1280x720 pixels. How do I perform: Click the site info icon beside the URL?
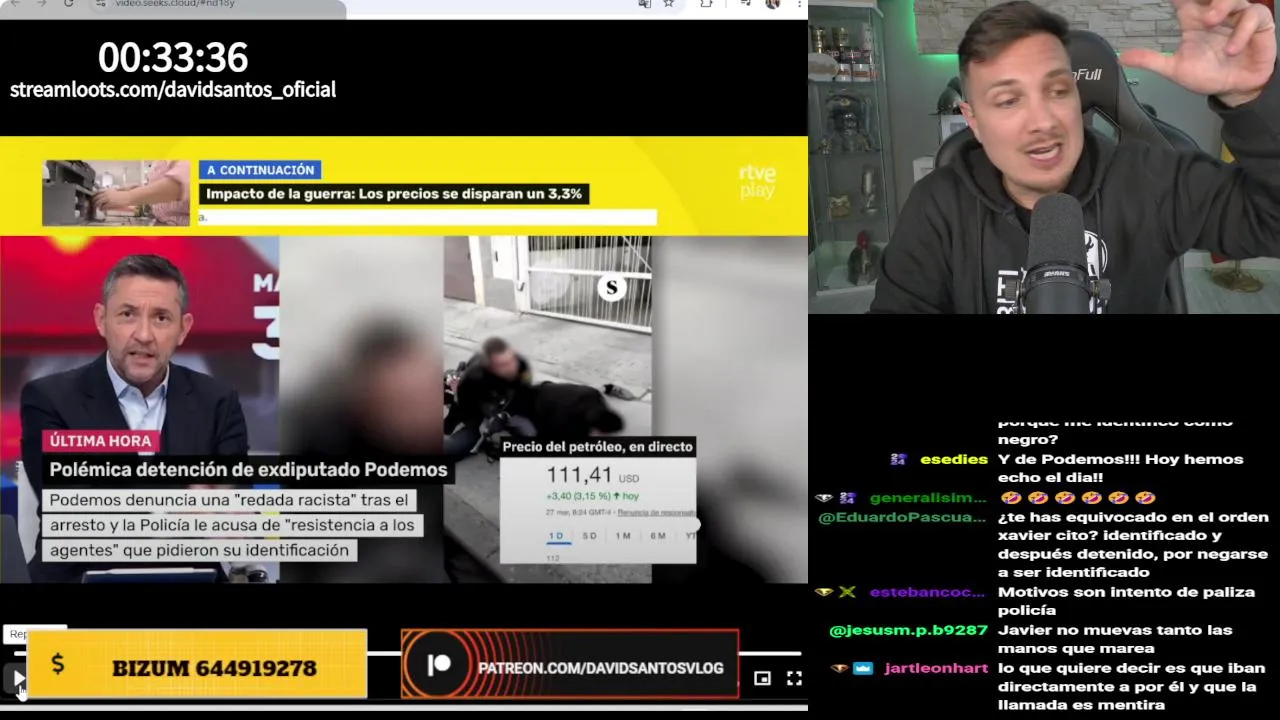(101, 4)
